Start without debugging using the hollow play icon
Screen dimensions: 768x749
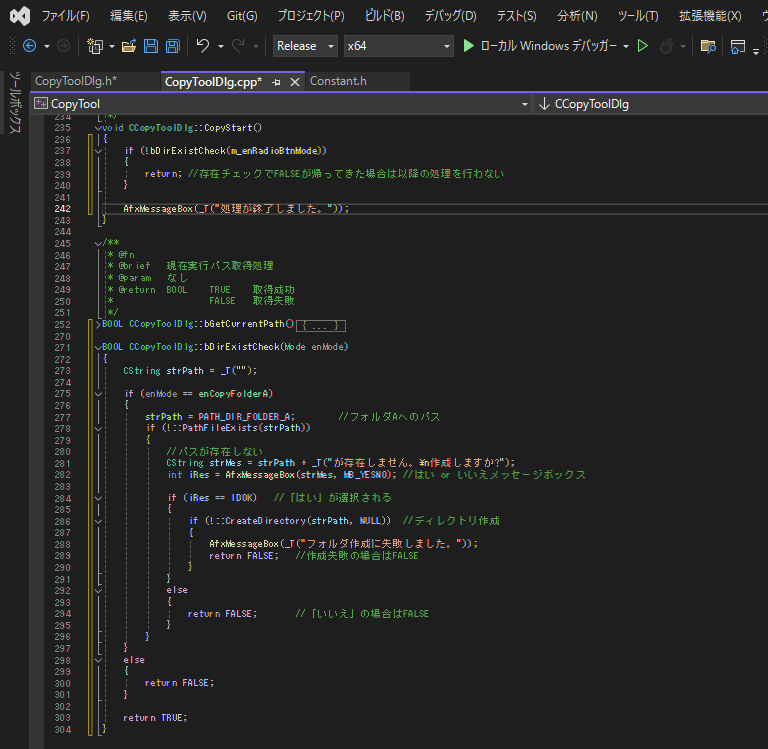coord(643,46)
